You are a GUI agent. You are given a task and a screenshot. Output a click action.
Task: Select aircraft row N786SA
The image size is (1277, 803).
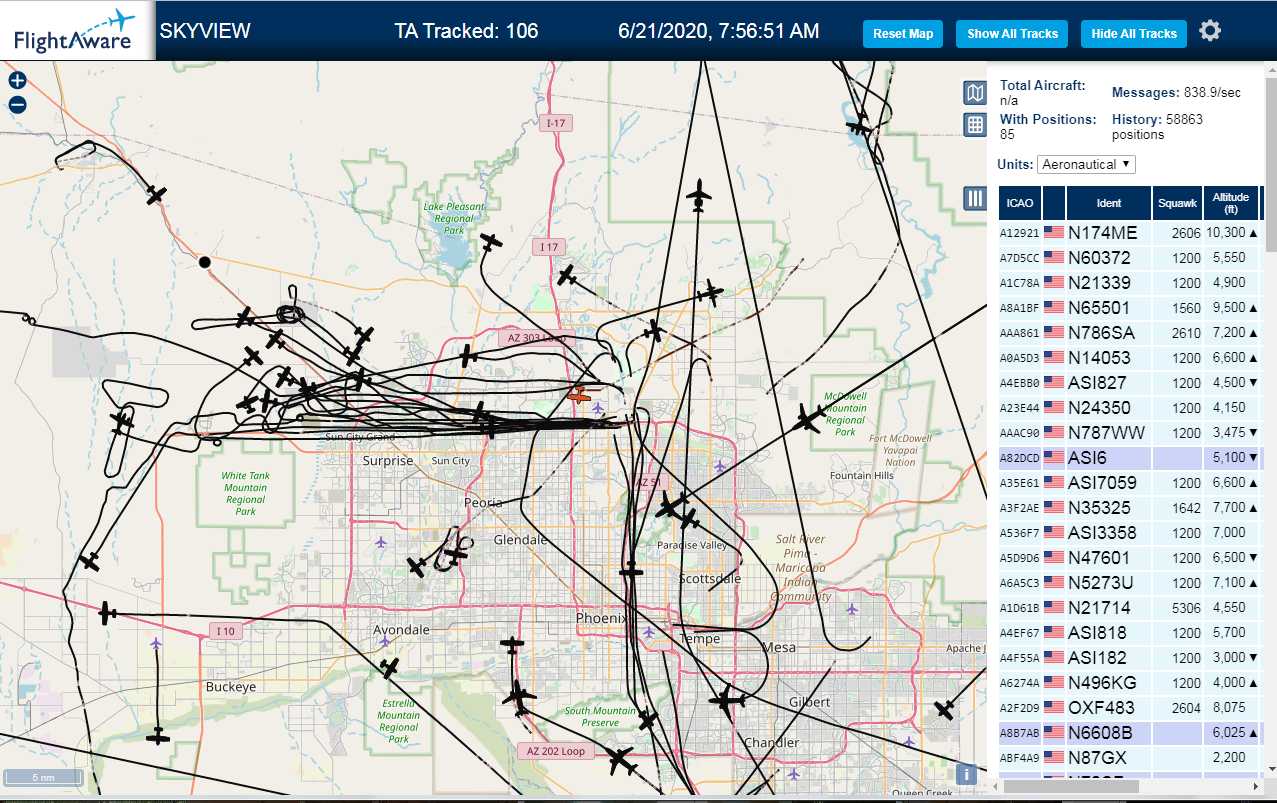(x=1129, y=332)
